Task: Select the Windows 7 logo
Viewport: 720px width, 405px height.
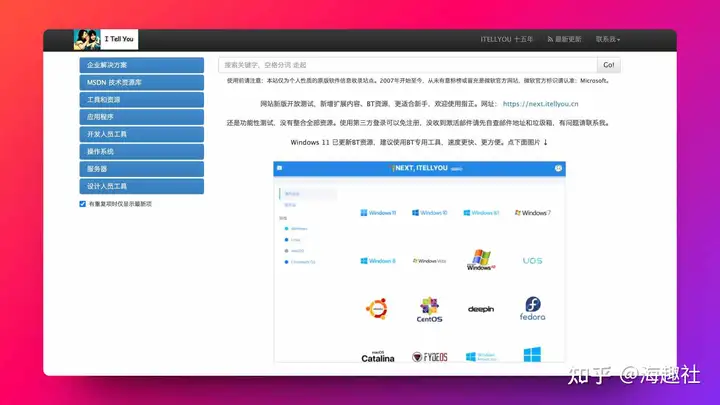Action: [532, 213]
